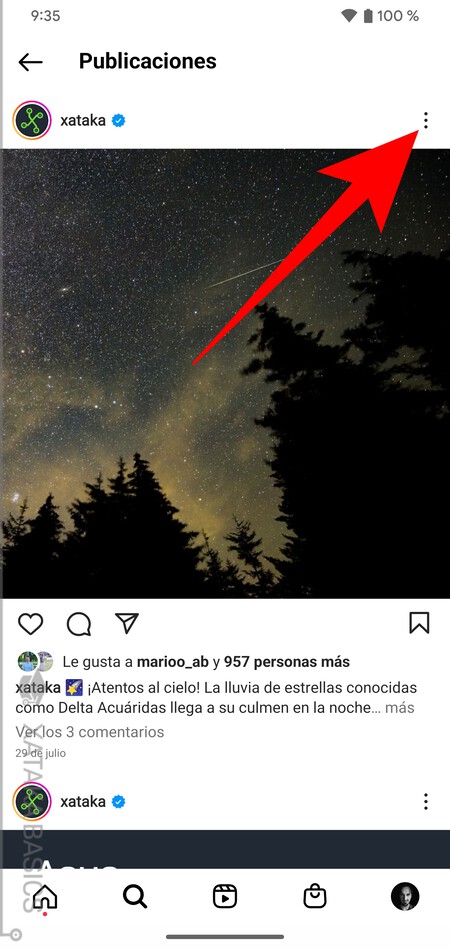Open the Reels tab icon
Viewport: 450px width, 950px height.
click(x=225, y=896)
